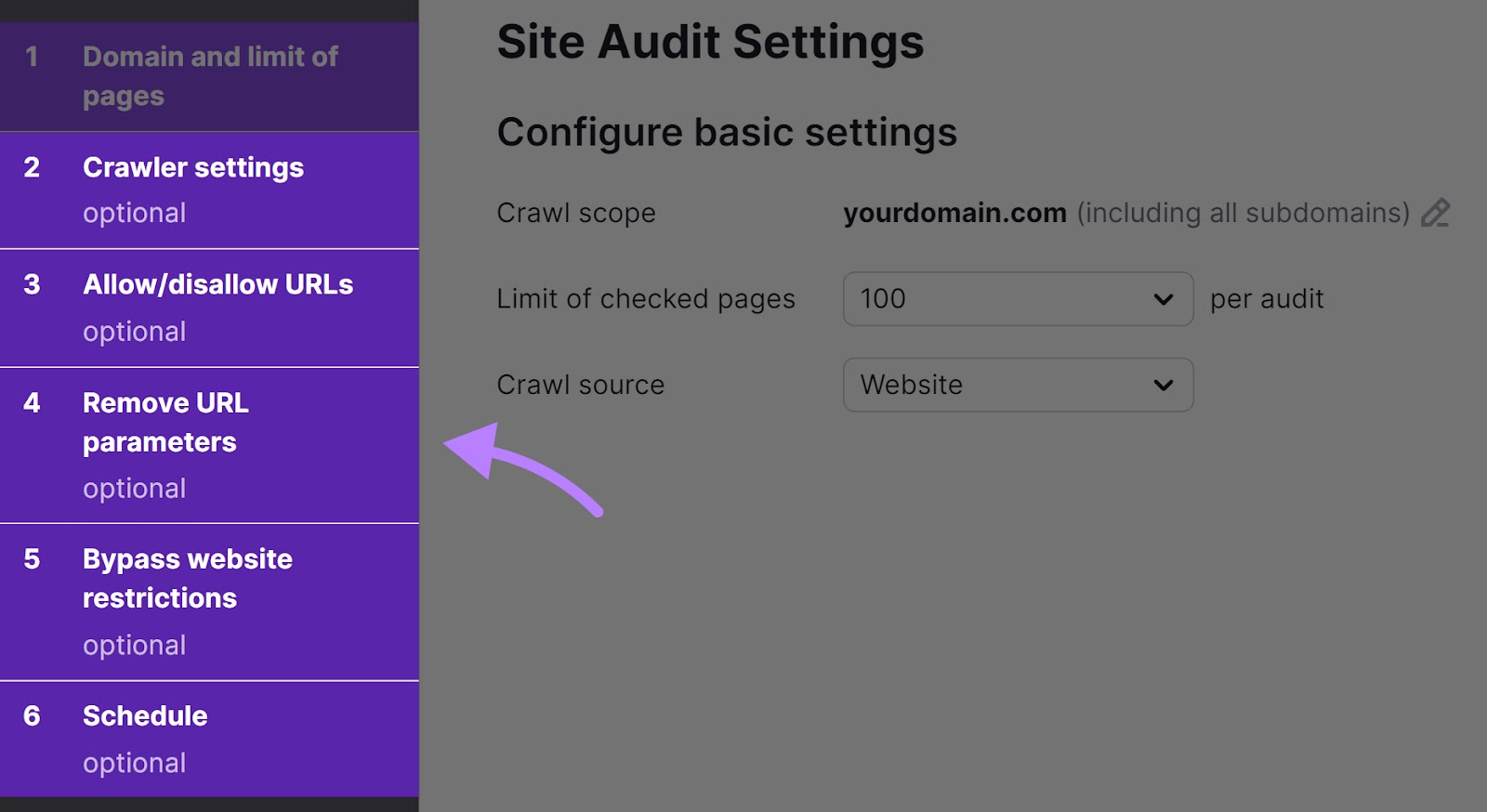Click the Site Audit Settings heading
This screenshot has height=812, width=1487.
(x=710, y=42)
